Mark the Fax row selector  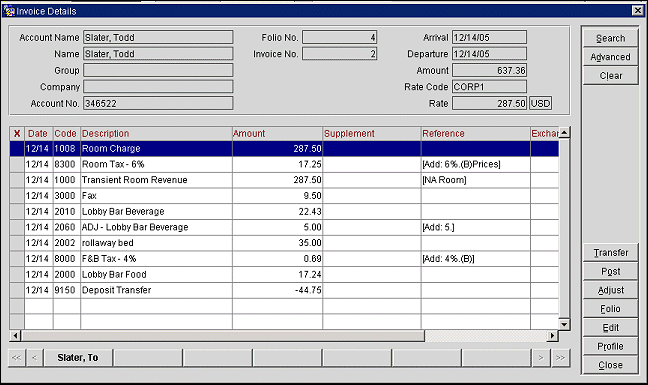17,196
